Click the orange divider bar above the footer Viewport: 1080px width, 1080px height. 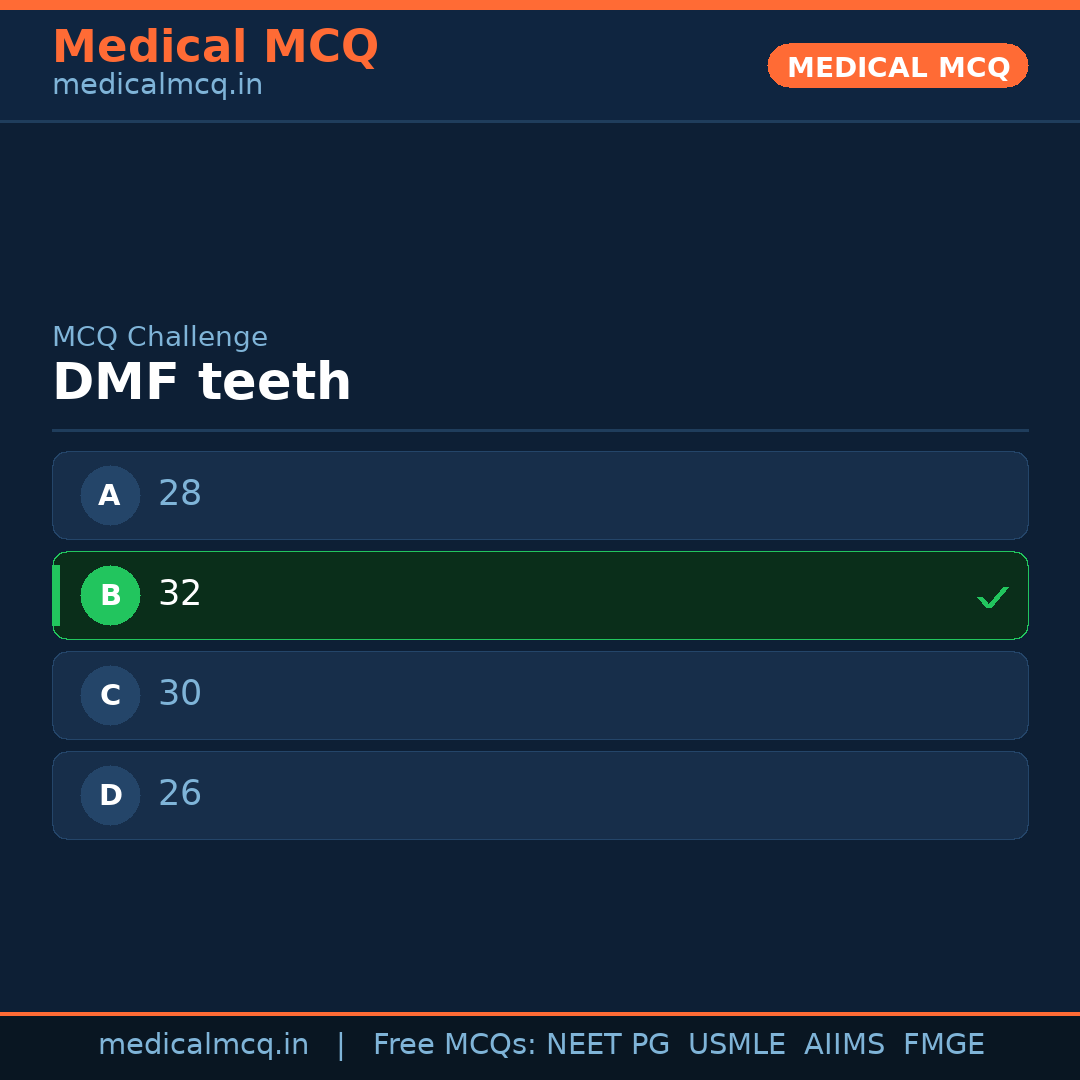click(540, 1012)
